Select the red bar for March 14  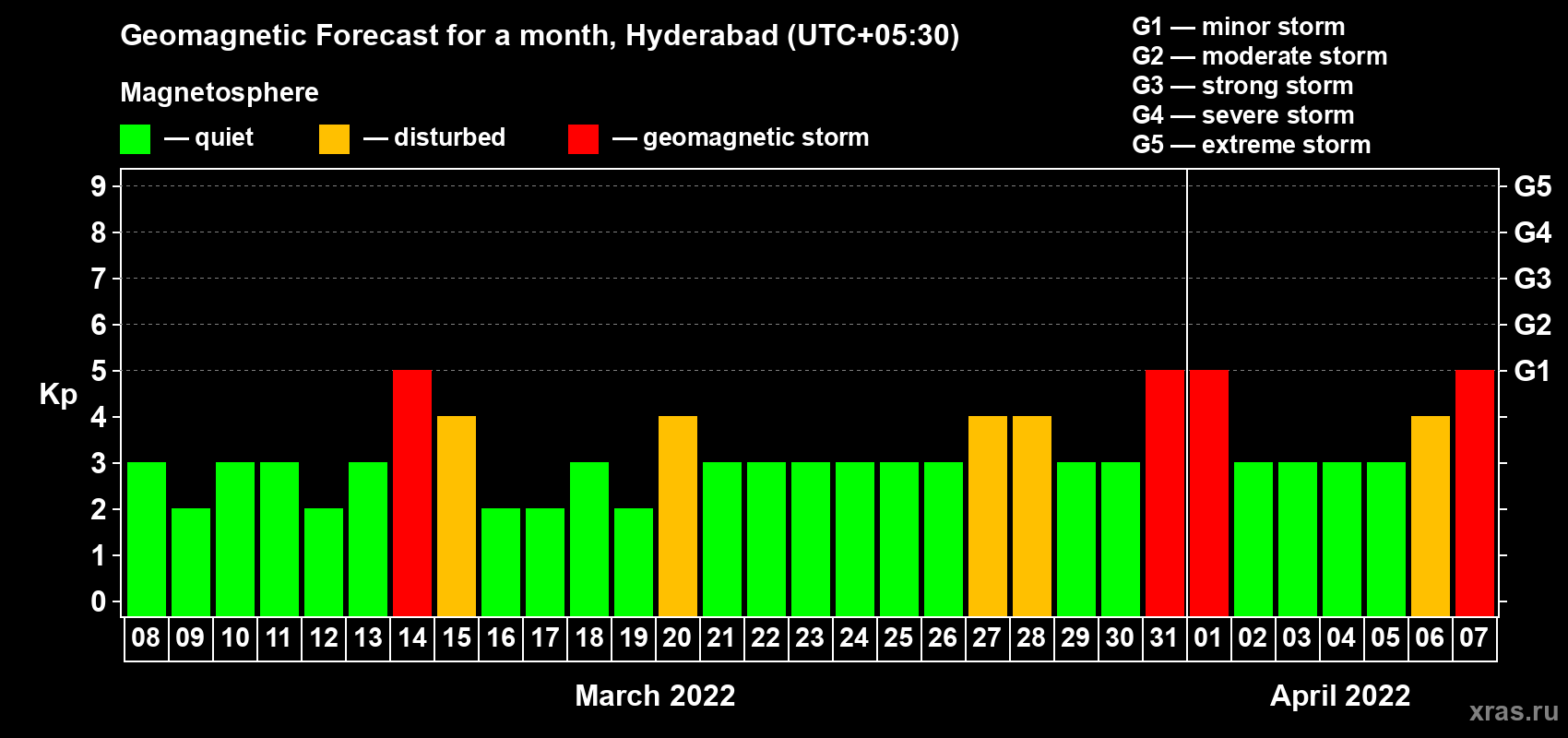412,493
